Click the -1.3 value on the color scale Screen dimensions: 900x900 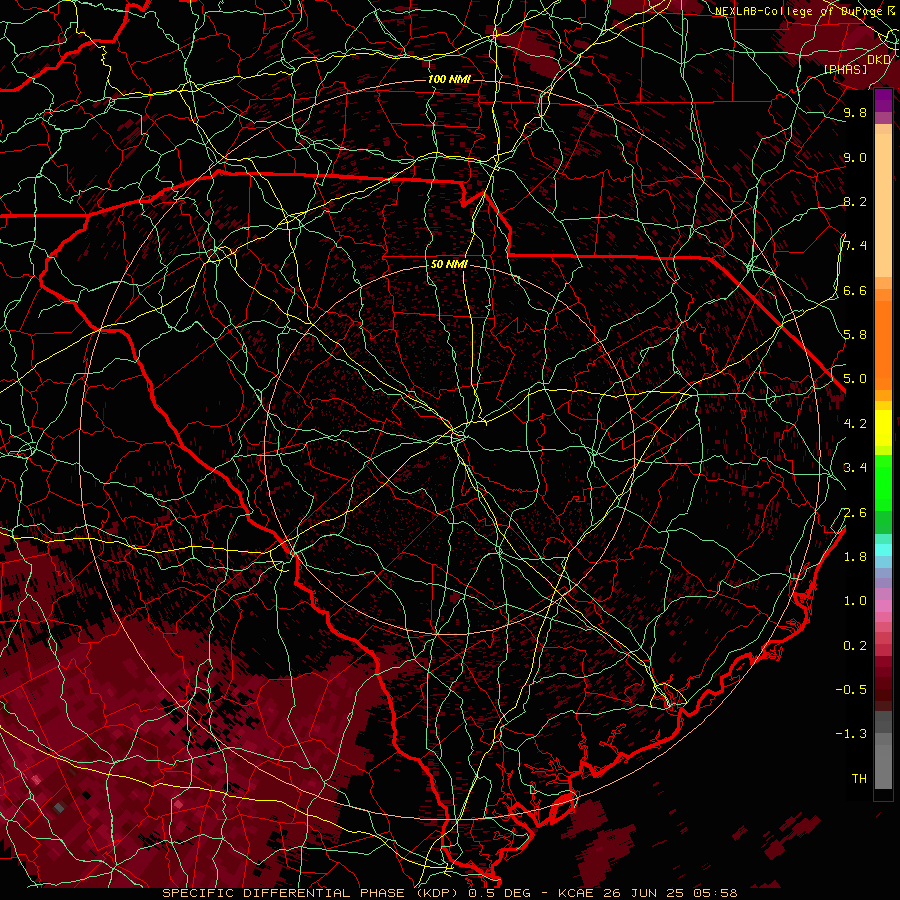[x=851, y=734]
